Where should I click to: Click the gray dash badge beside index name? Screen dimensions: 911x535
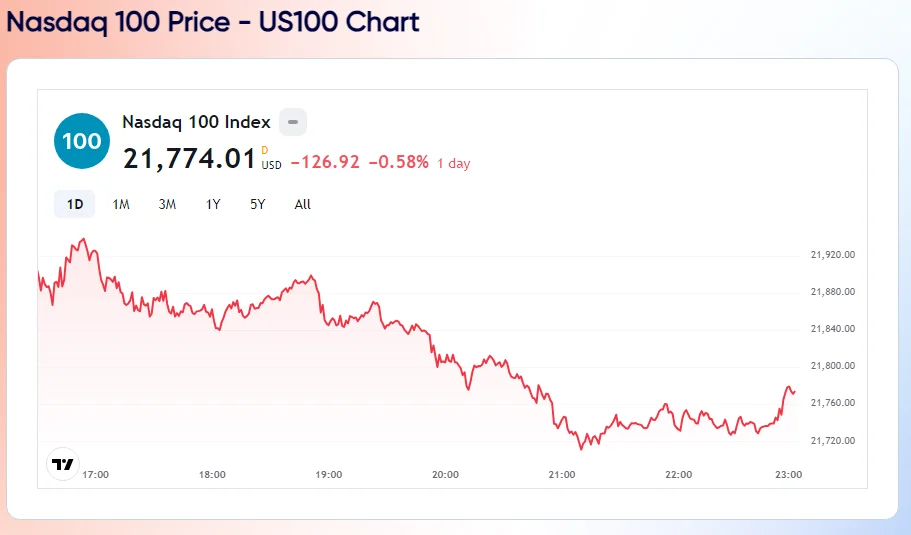(292, 122)
